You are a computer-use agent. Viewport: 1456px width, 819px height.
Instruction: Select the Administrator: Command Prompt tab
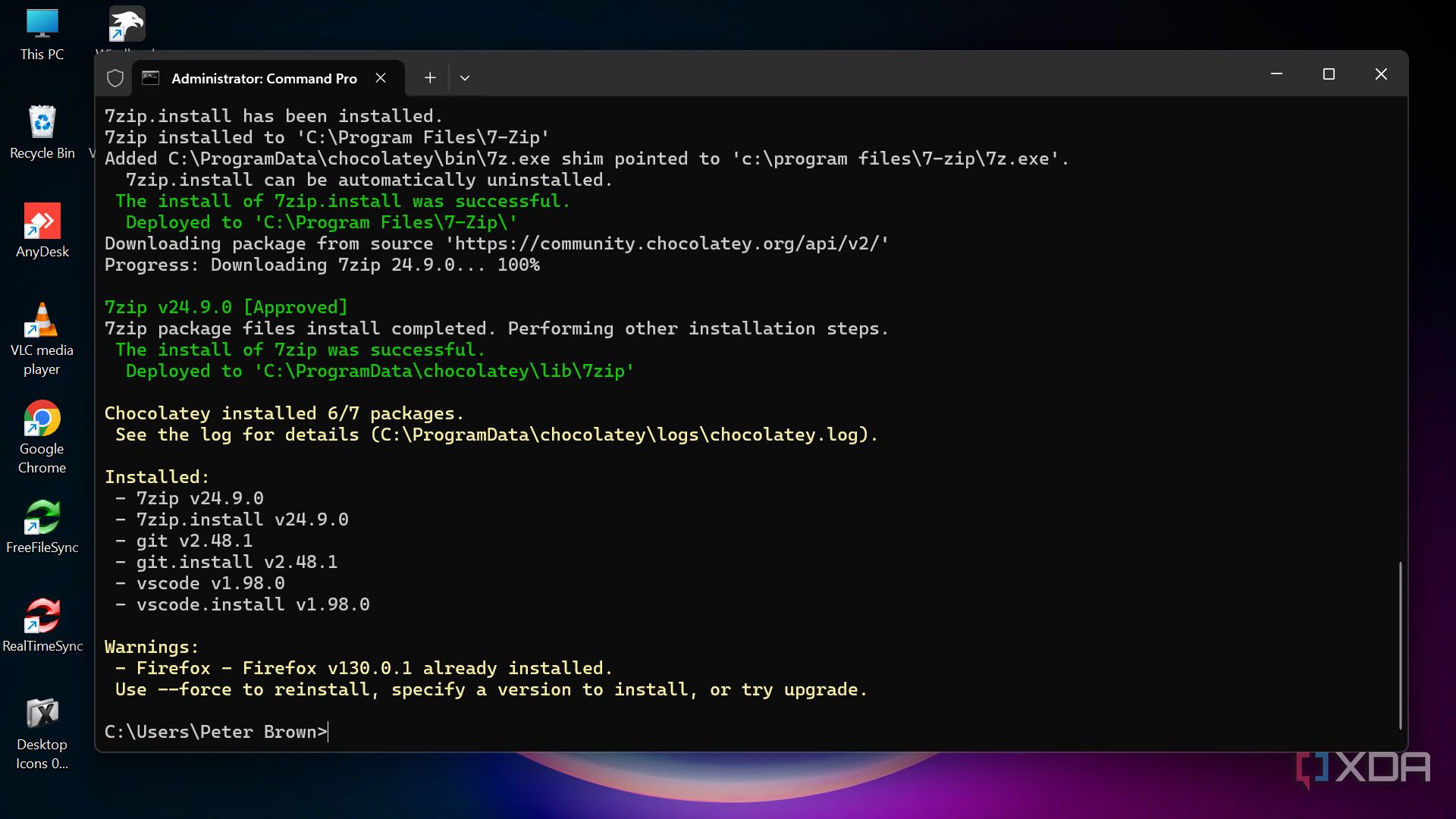coord(264,79)
